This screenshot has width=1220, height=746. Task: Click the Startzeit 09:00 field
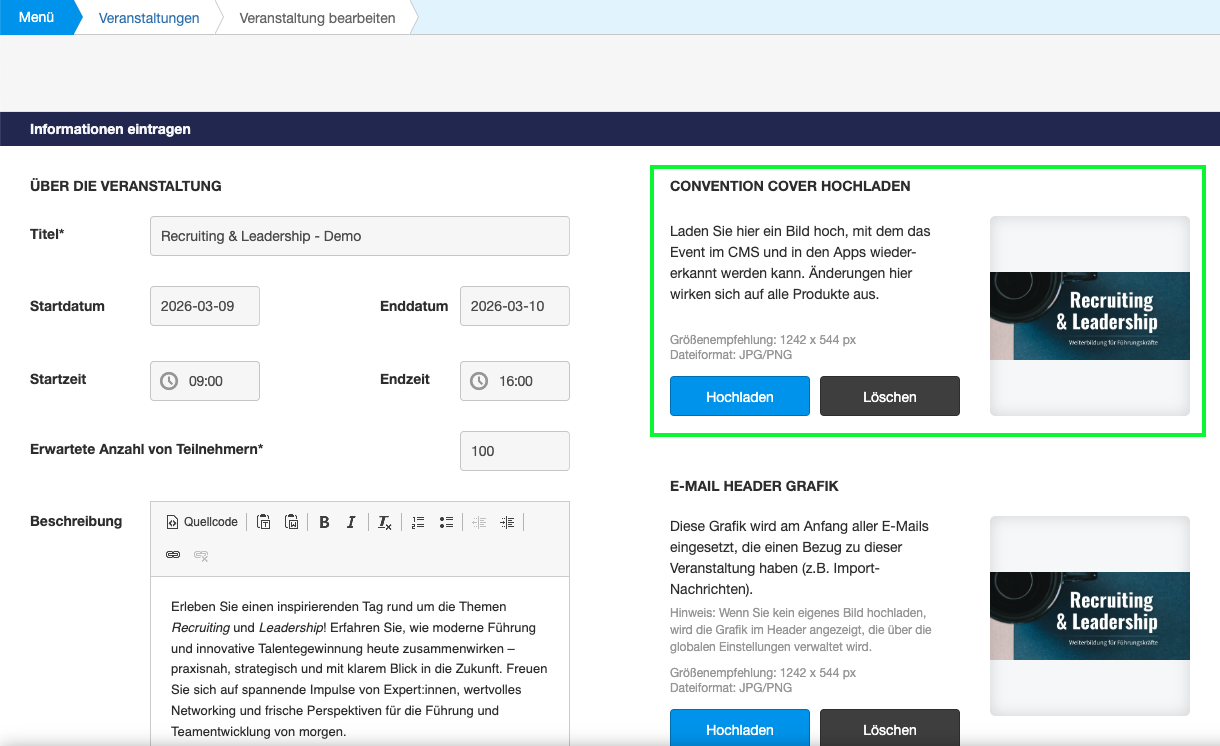(205, 381)
